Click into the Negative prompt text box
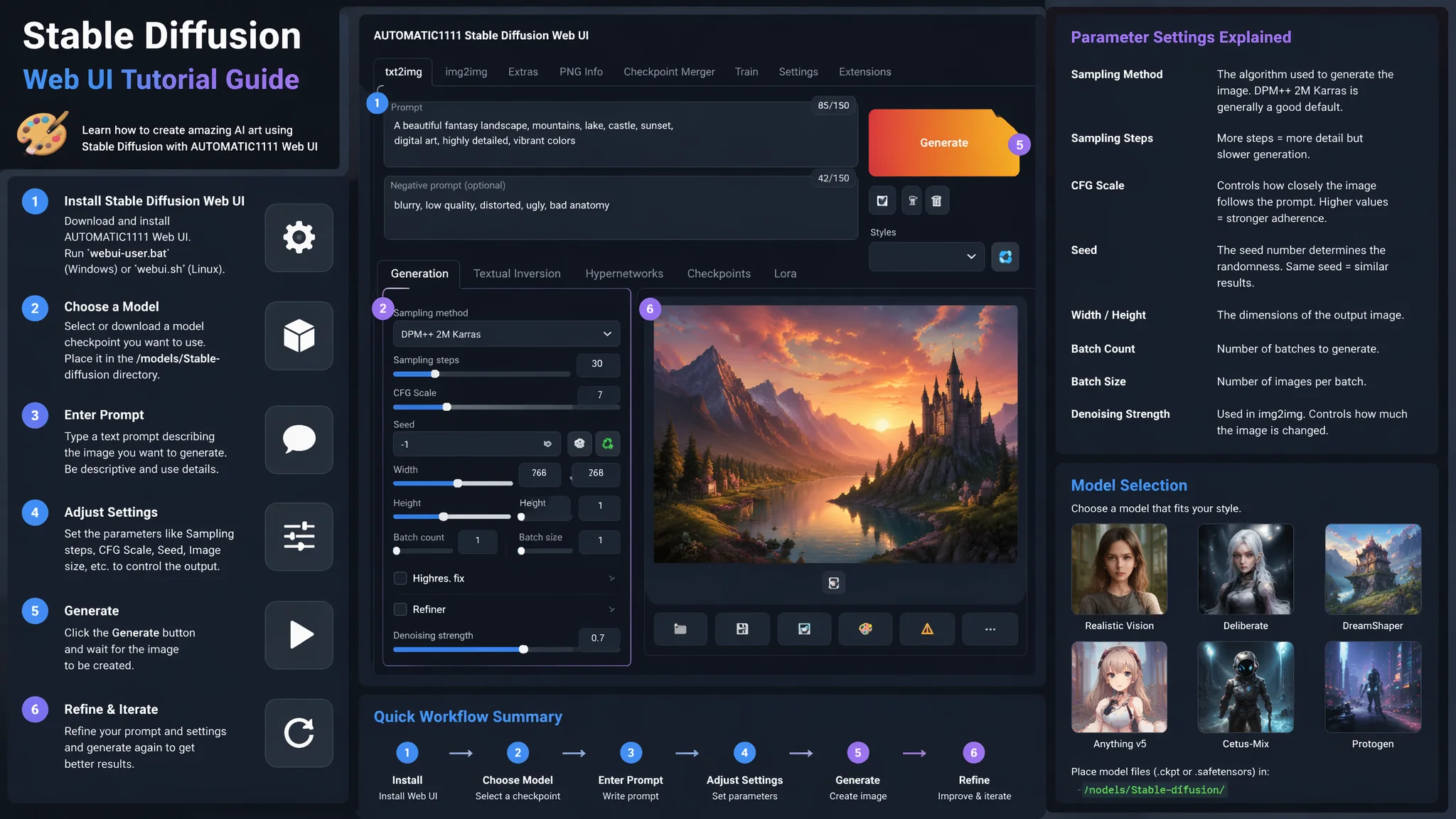1456x819 pixels. coord(621,208)
